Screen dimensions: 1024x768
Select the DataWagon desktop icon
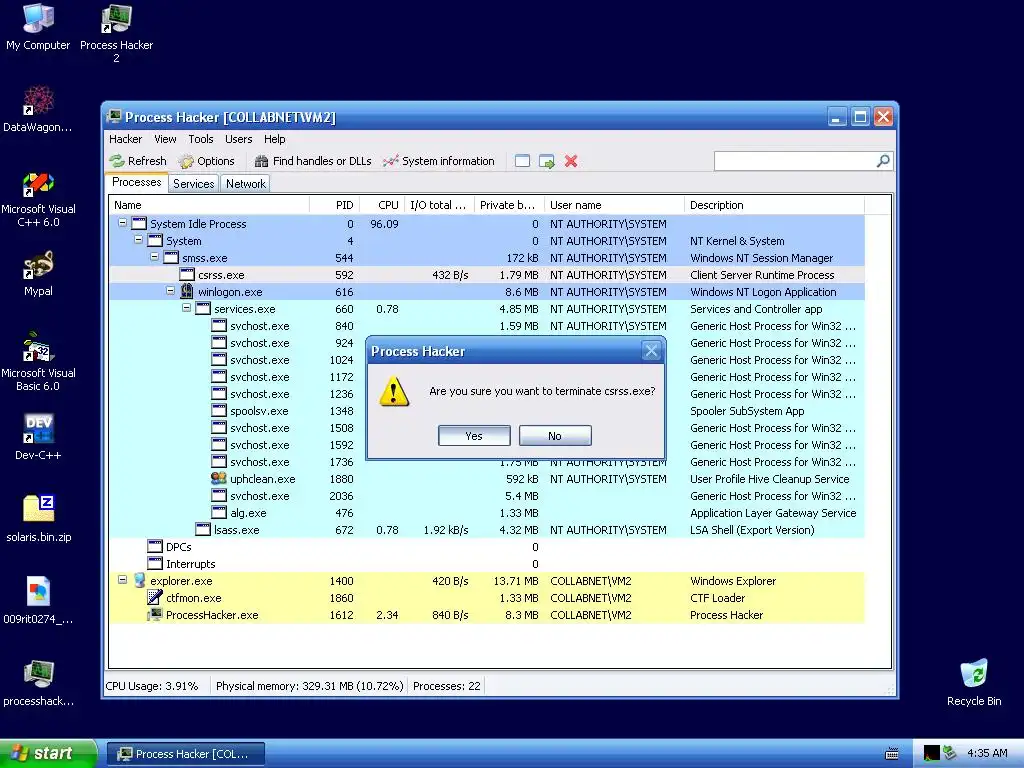tap(38, 109)
